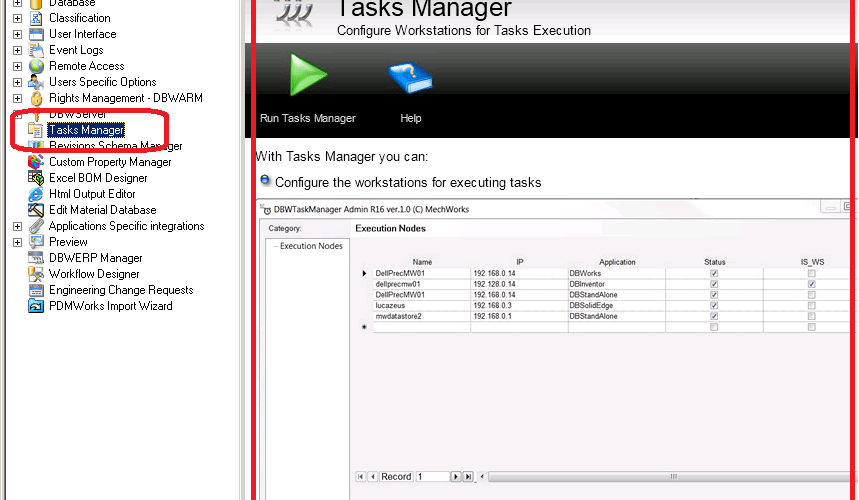Open the blue Help book icon
The height and width of the screenshot is (500, 859).
coord(410,78)
